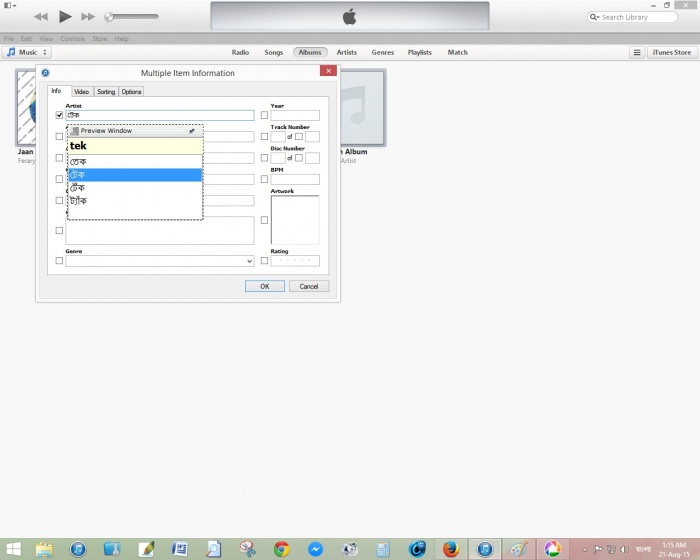Click the typed text 'tek' in Preview Window
Viewport: 700px width, 560px height.
78,146
